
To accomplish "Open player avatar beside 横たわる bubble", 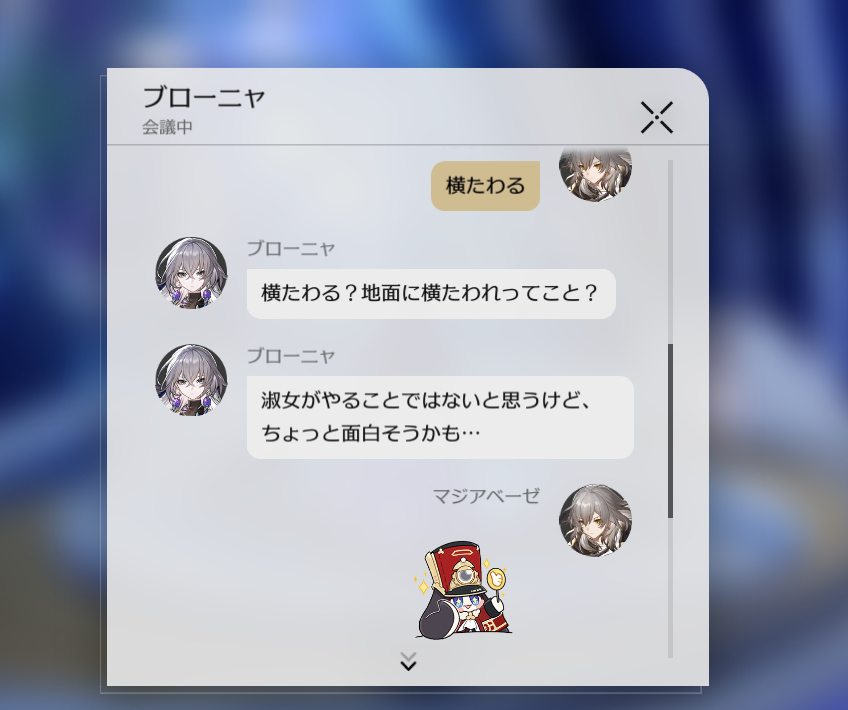I will tap(595, 172).
